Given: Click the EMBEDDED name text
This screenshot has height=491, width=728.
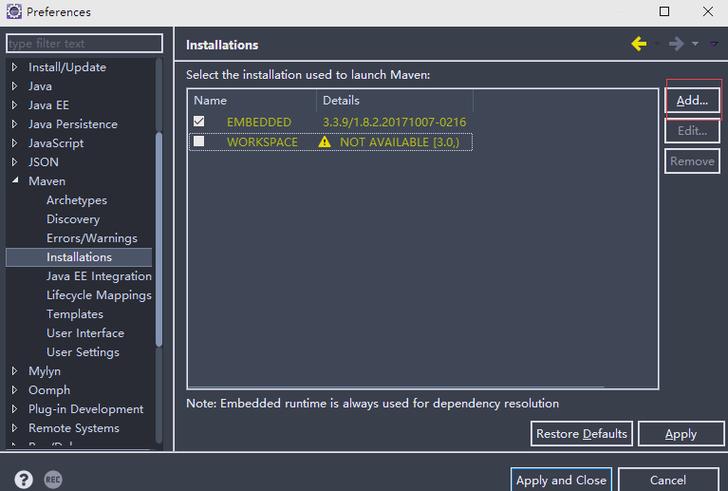Looking at the screenshot, I should [x=259, y=122].
